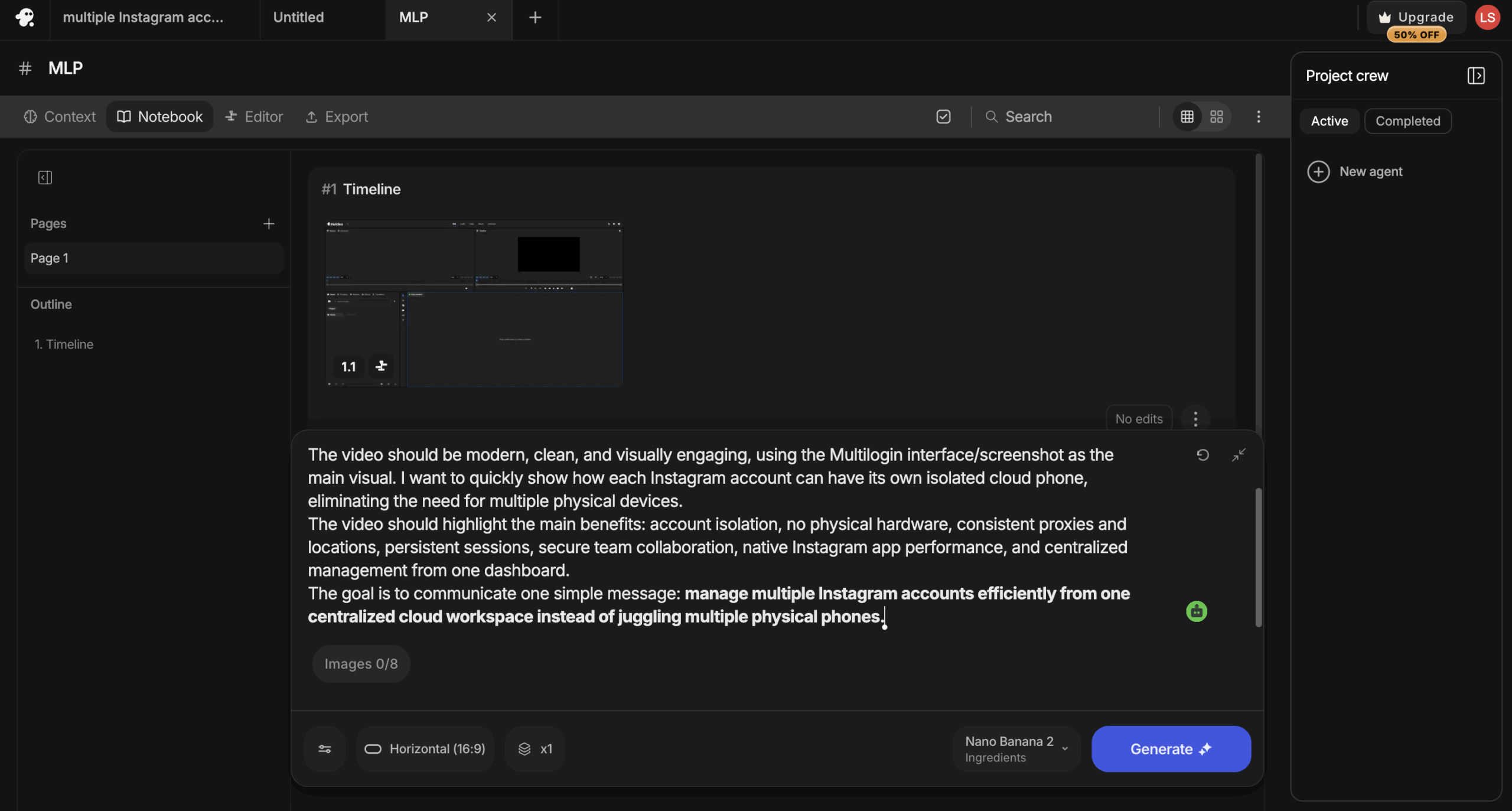This screenshot has height=811, width=1512.
Task: Collapse the Pages sidebar panel
Action: pos(45,178)
